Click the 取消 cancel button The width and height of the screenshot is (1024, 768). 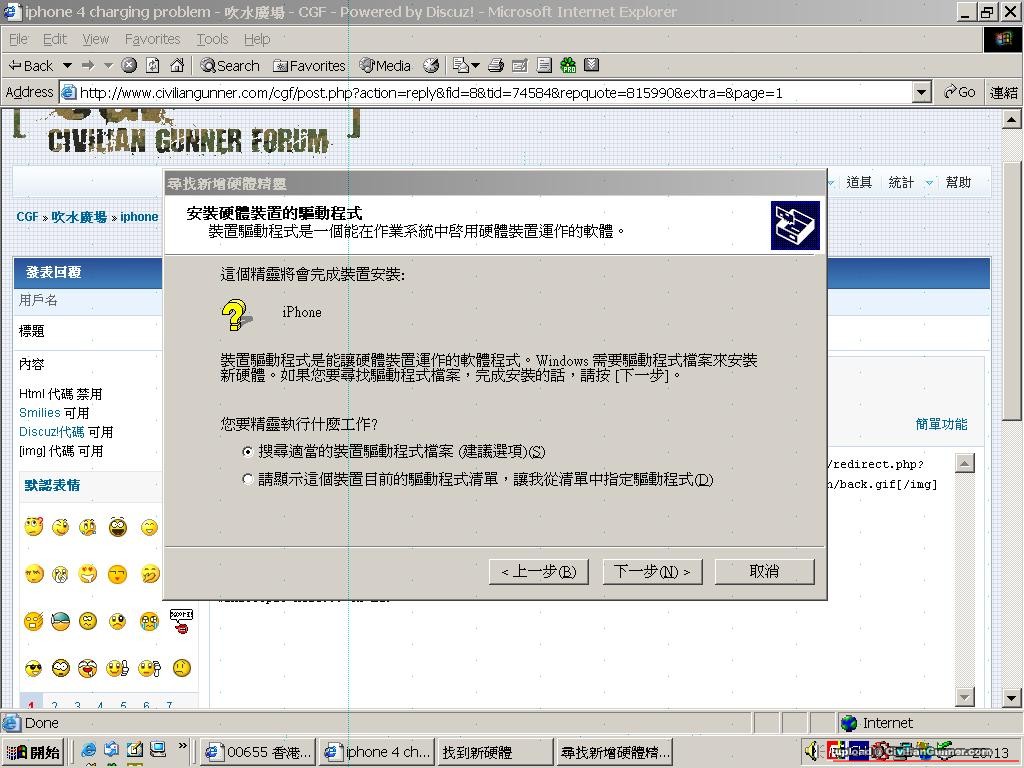click(x=764, y=572)
